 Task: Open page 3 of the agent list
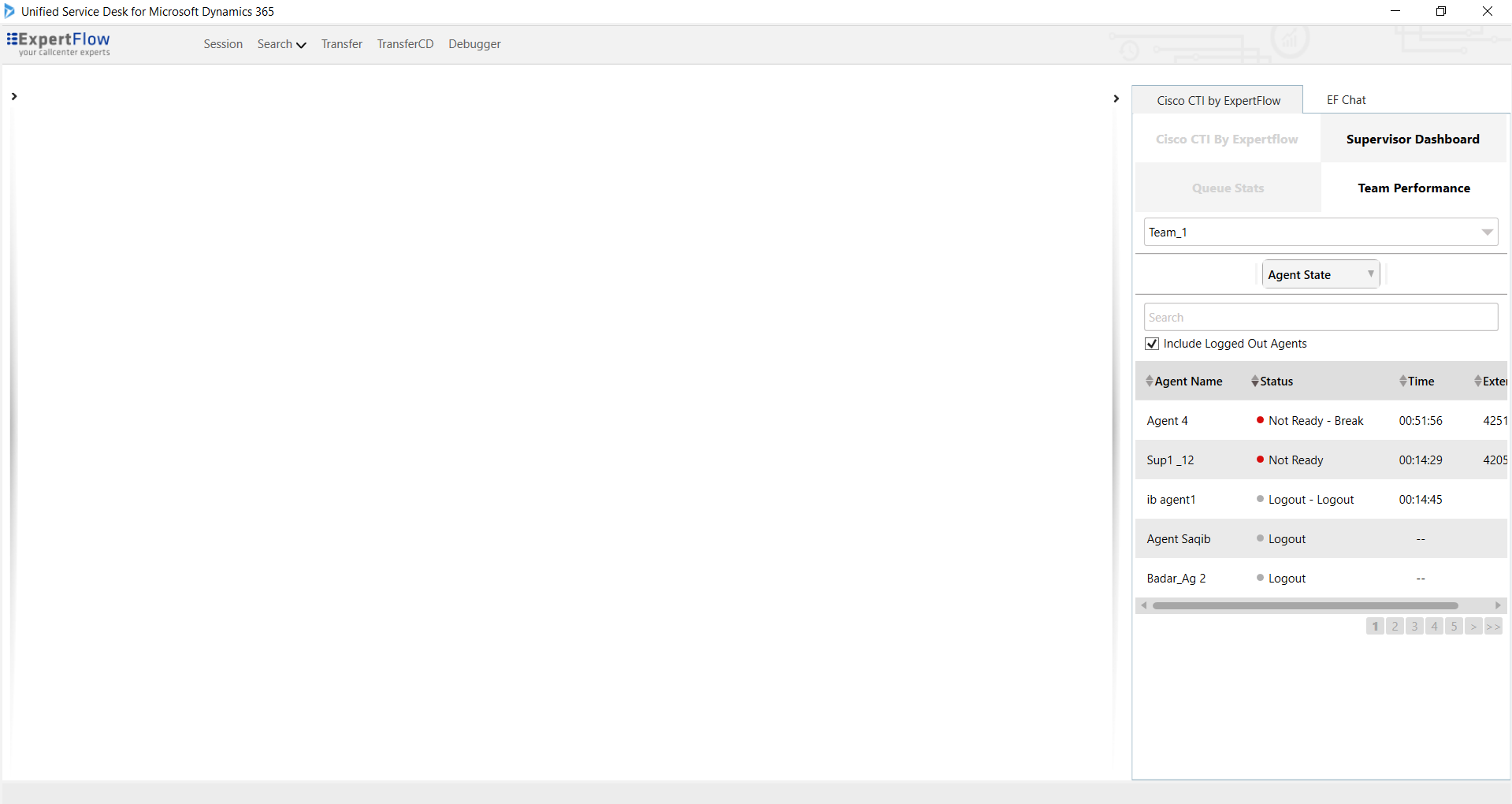point(1414,626)
